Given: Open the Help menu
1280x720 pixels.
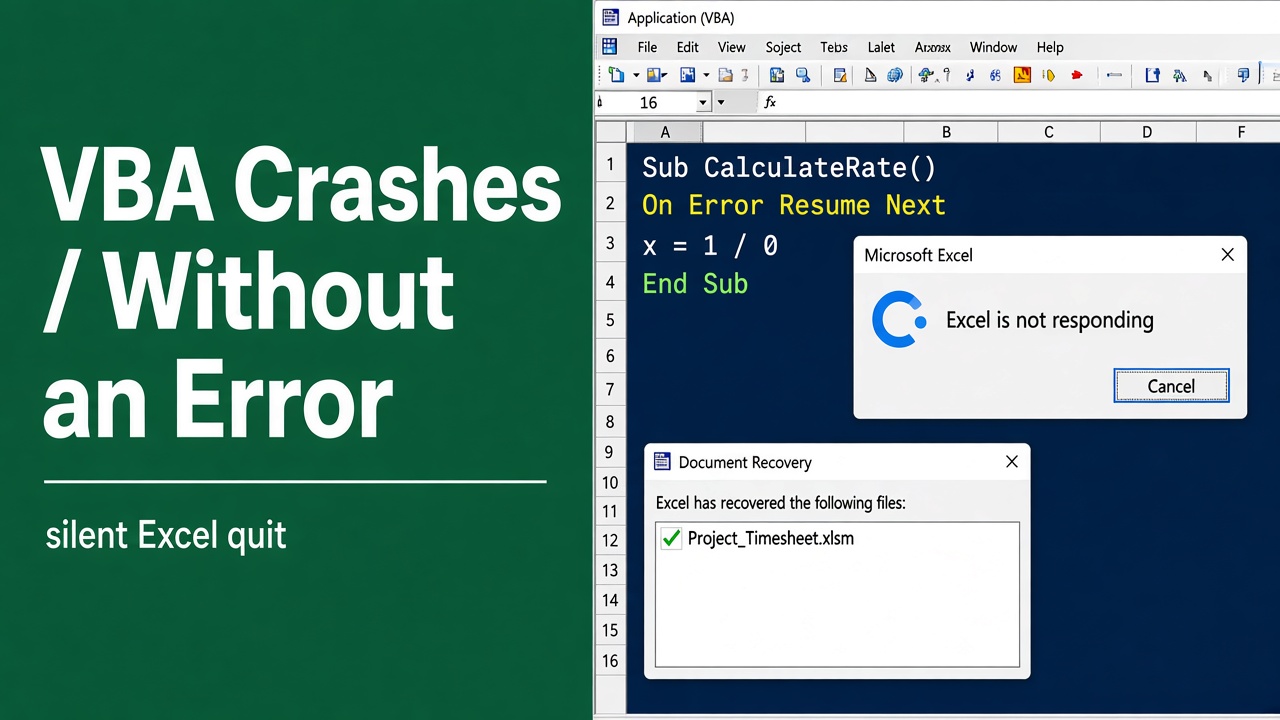Looking at the screenshot, I should pos(1050,47).
